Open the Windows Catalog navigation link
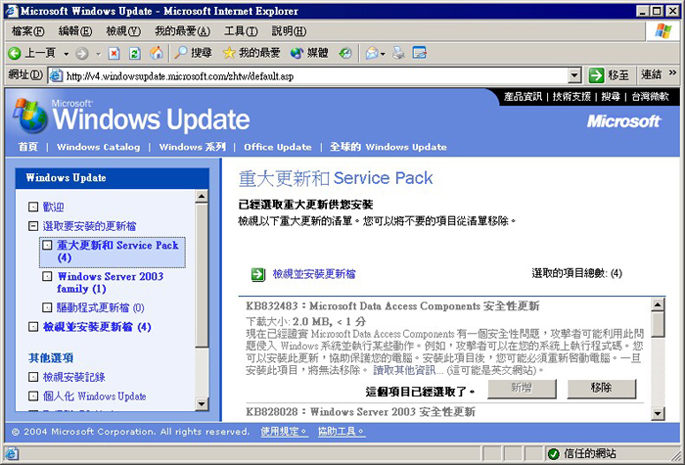This screenshot has height=465, width=685. 98,147
